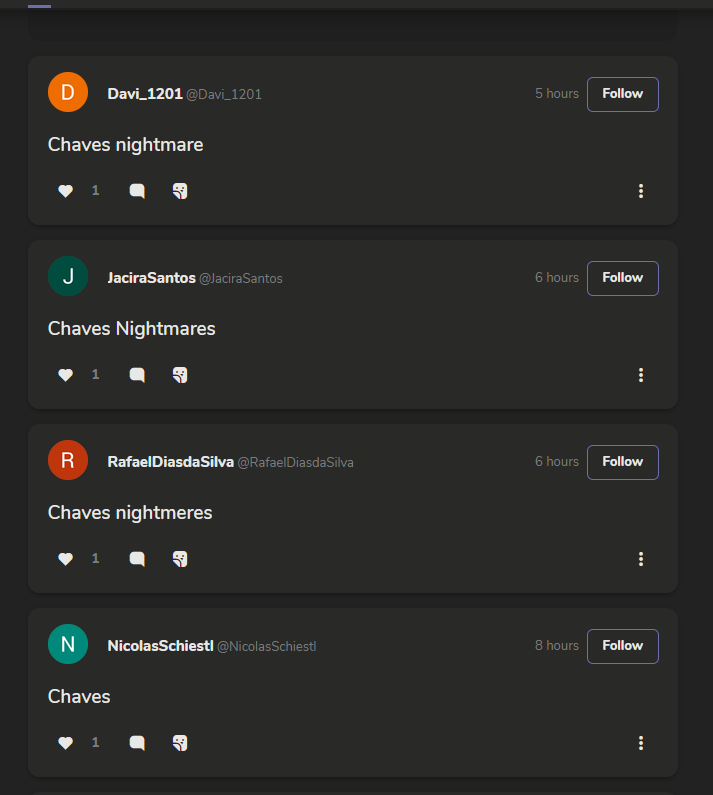
Task: Follow JaciraSantos
Action: tap(622, 278)
